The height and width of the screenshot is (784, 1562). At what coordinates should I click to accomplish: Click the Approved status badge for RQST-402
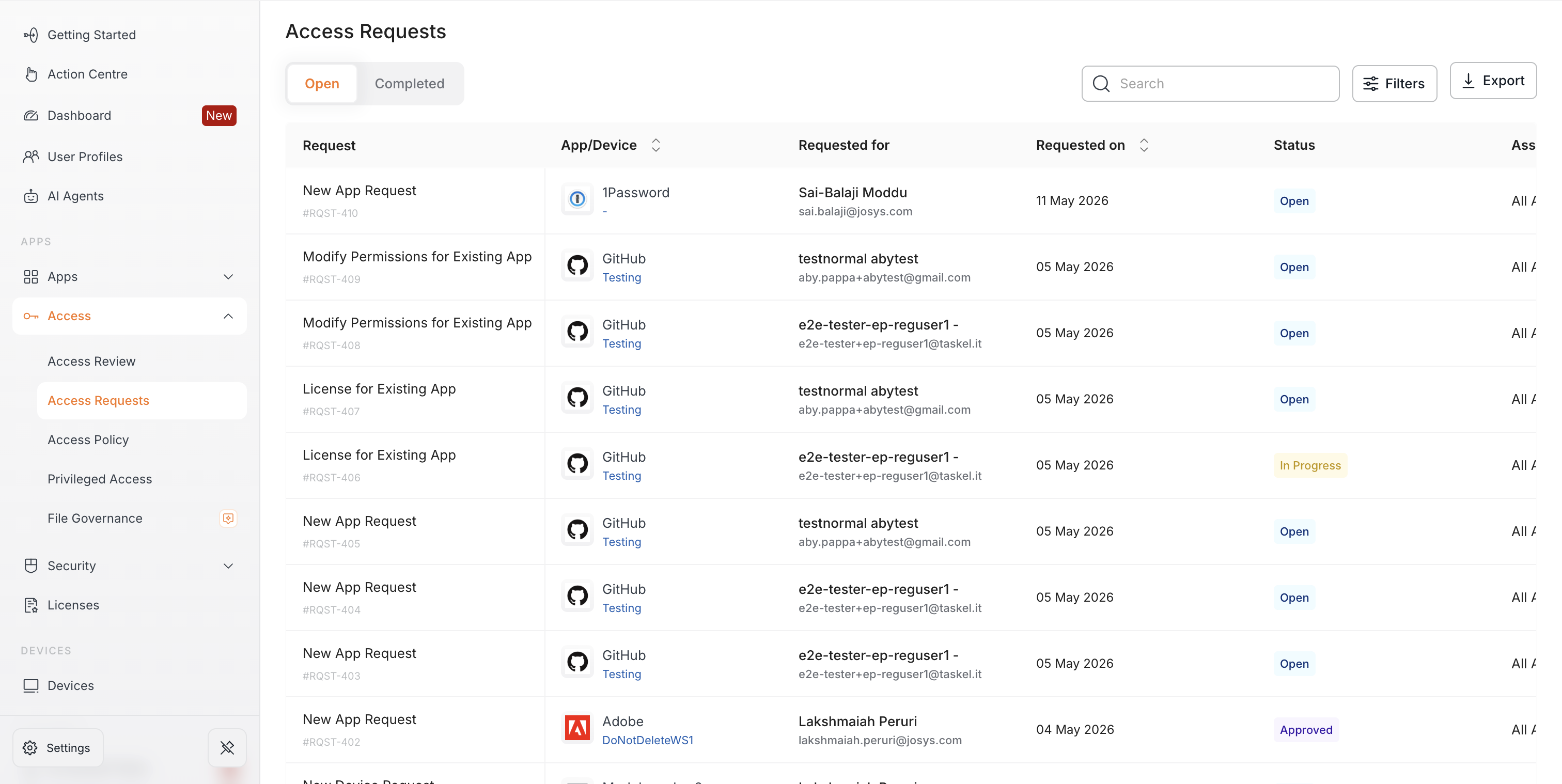click(x=1305, y=730)
